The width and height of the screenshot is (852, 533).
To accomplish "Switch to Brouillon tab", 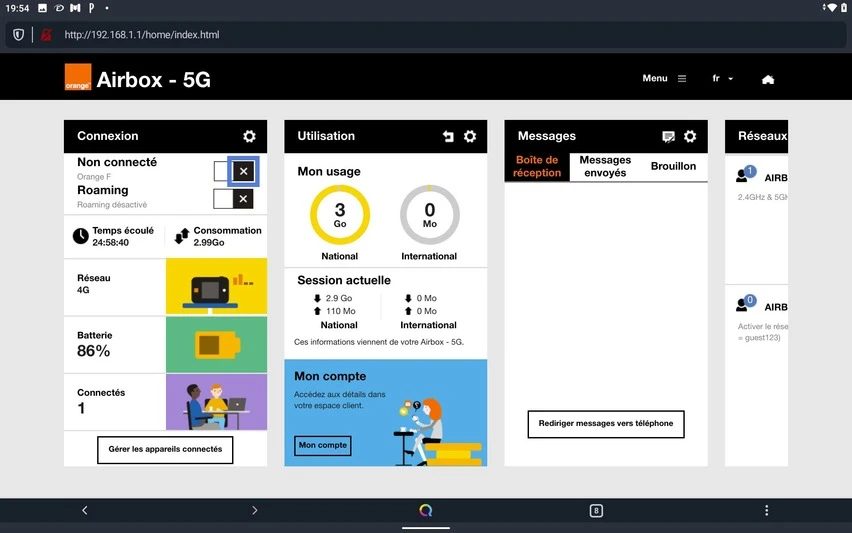I will click(x=673, y=166).
